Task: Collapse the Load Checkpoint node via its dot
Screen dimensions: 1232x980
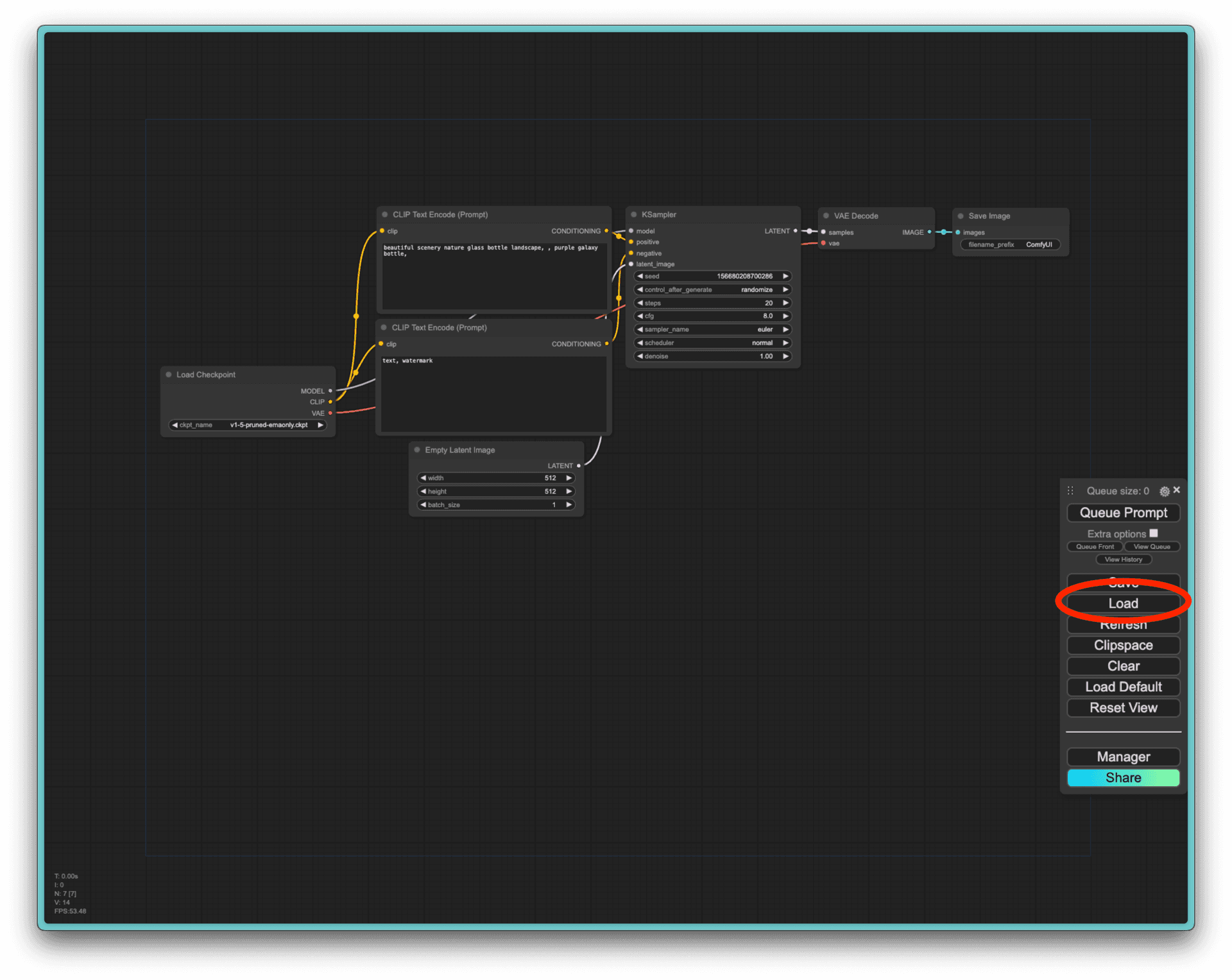Action: click(x=169, y=374)
